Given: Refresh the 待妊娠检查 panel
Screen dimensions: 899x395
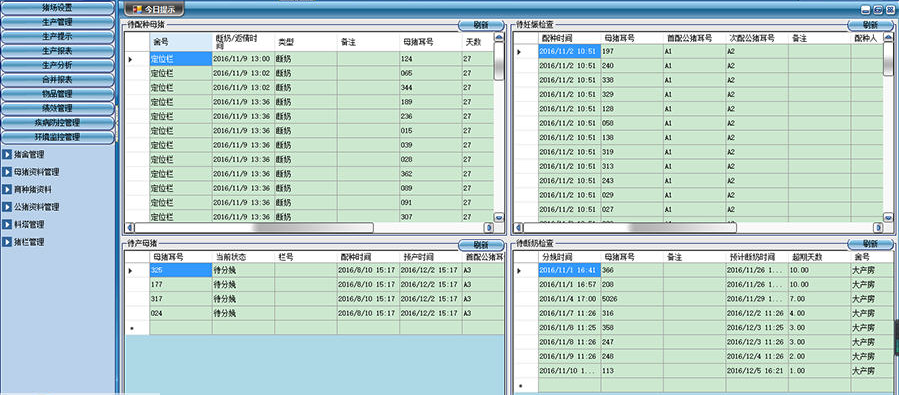Looking at the screenshot, I should click(870, 25).
